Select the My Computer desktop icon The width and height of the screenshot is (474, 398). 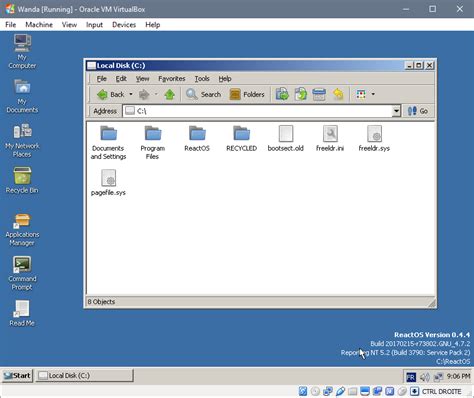point(22,52)
